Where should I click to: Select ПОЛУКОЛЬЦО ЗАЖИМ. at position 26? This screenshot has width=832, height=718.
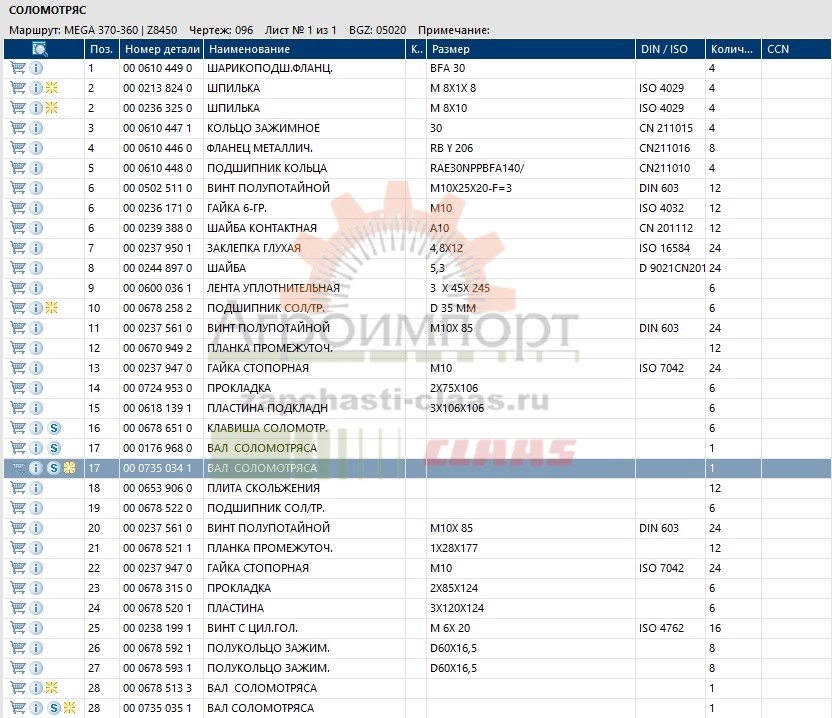pyautogui.click(x=268, y=648)
